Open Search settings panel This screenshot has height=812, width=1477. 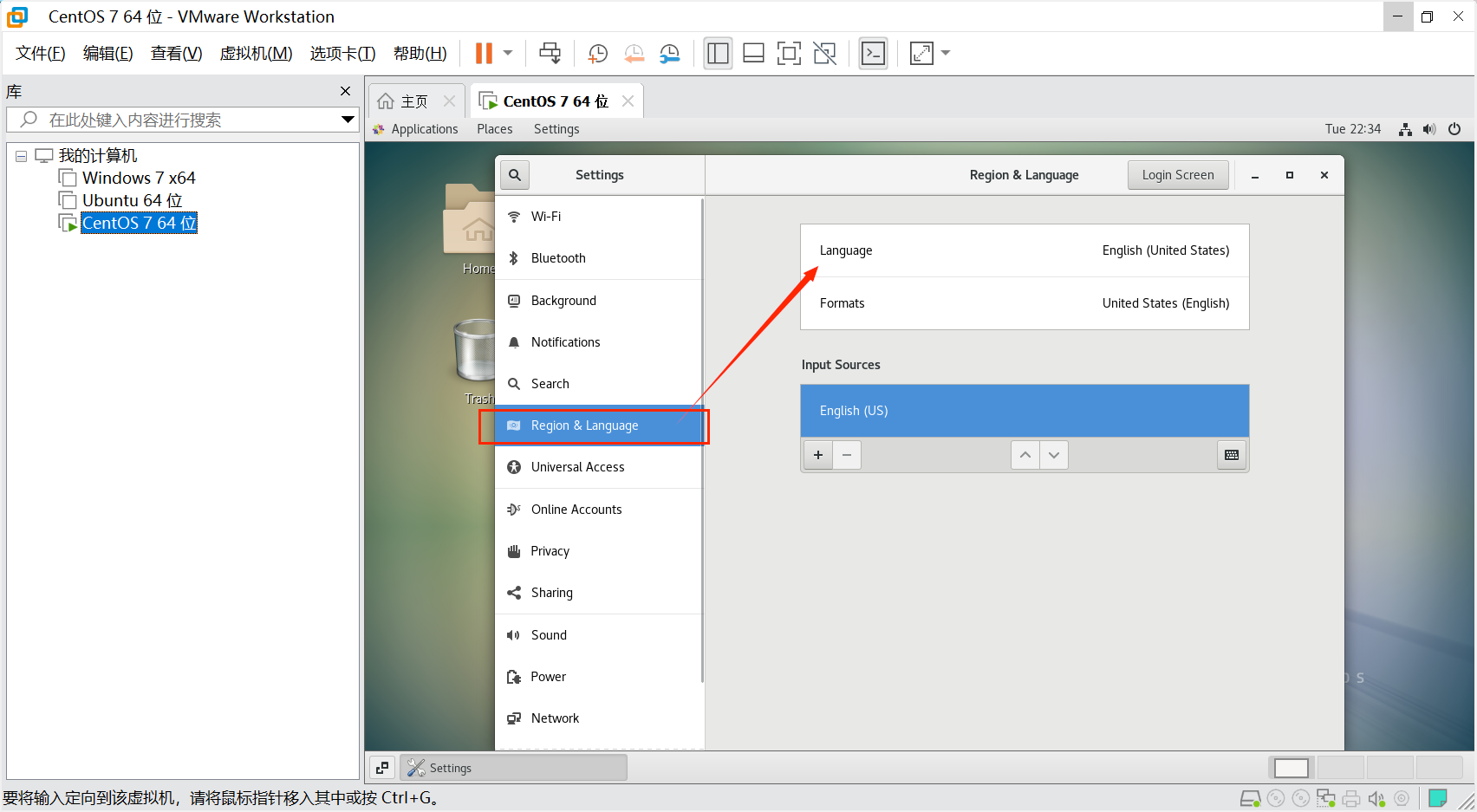(598, 384)
